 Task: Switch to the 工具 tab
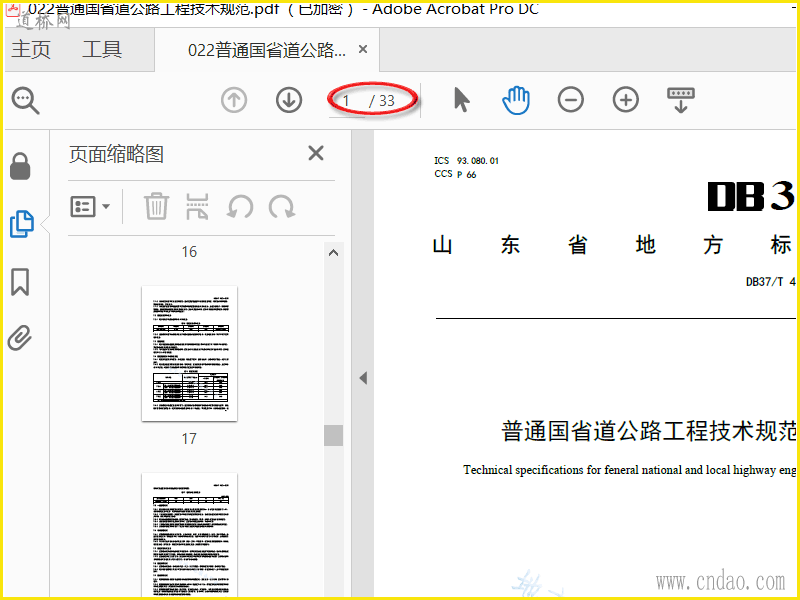tap(102, 49)
